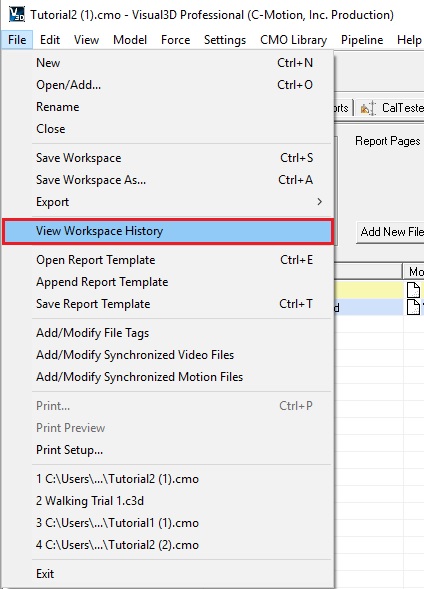Viewport: 424px width, 589px height.
Task: Open the Help menu
Action: pos(409,40)
